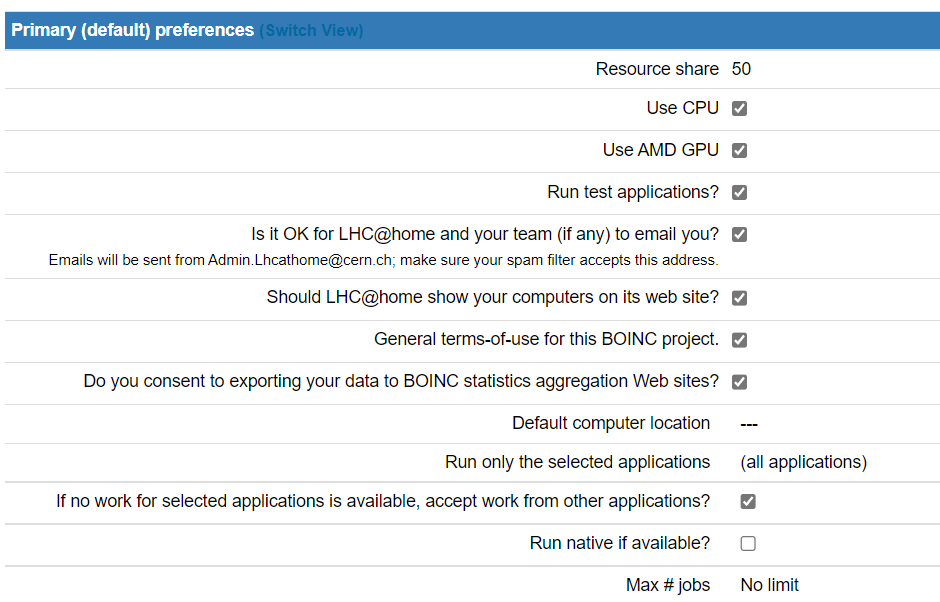Click the Resource share value 50
This screenshot has height=602, width=940.
click(741, 69)
